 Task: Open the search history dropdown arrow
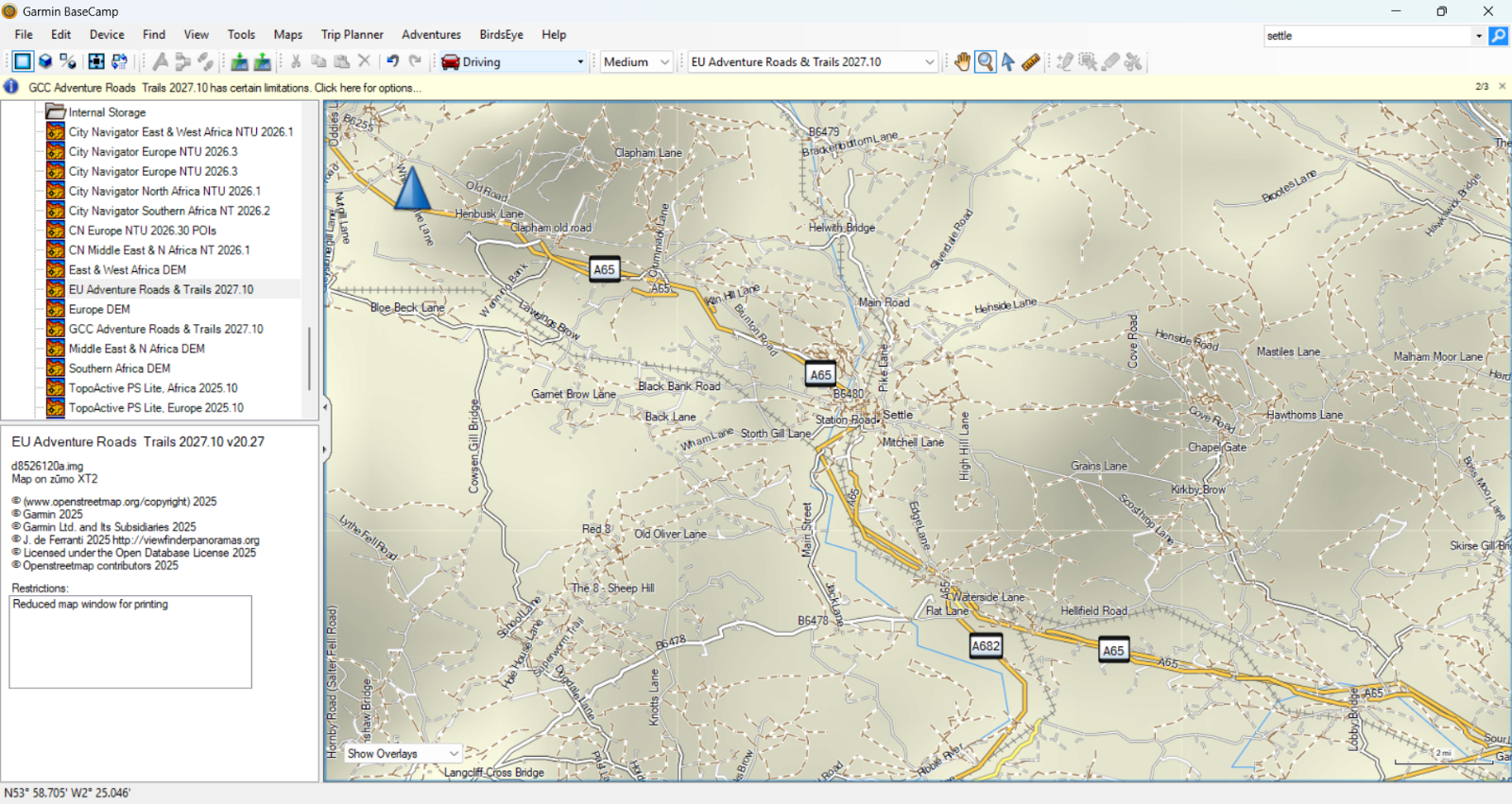pos(1479,36)
